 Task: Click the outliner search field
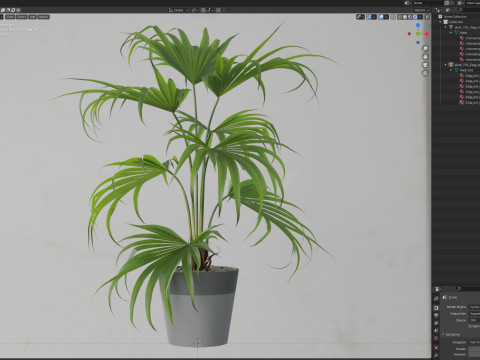tap(470, 10)
